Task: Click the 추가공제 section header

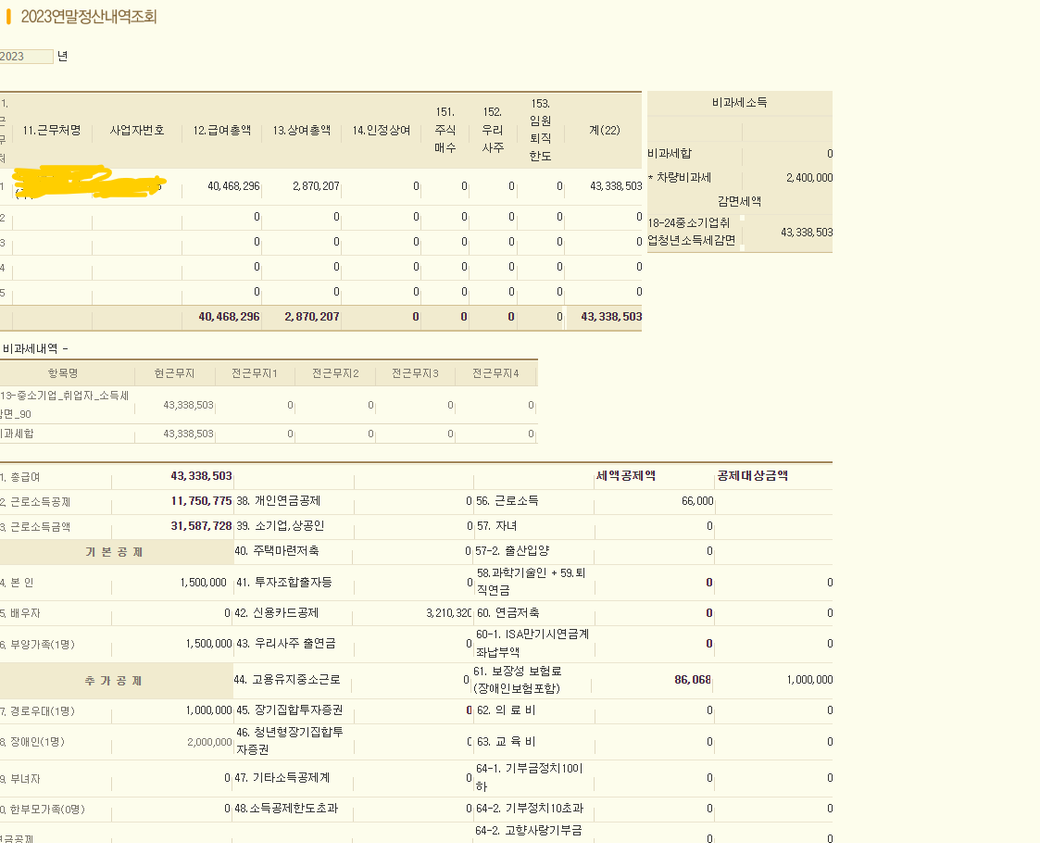Action: [114, 681]
